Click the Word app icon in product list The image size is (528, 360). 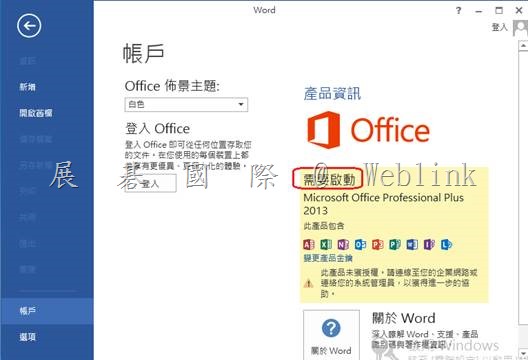[412, 244]
